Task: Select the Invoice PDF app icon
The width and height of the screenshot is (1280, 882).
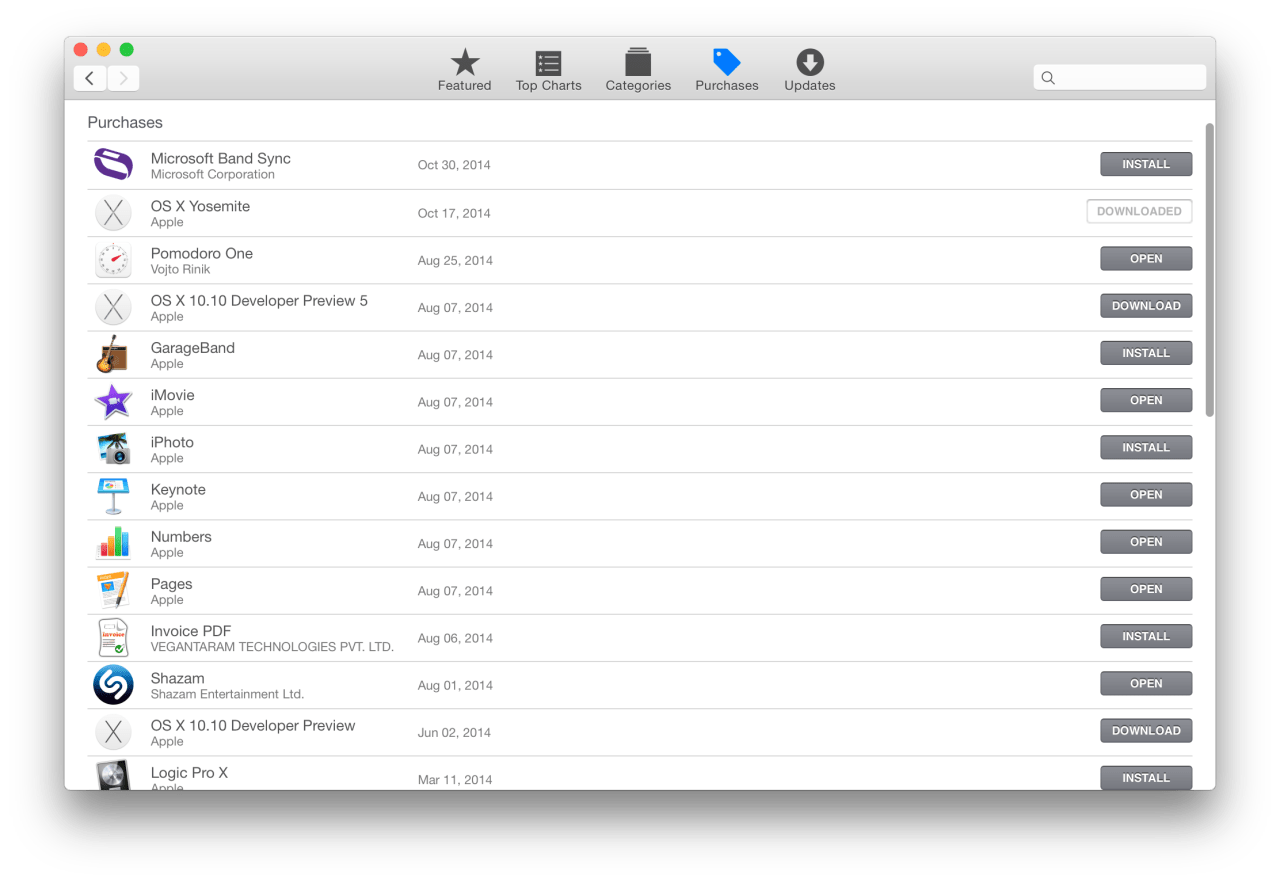Action: [113, 637]
